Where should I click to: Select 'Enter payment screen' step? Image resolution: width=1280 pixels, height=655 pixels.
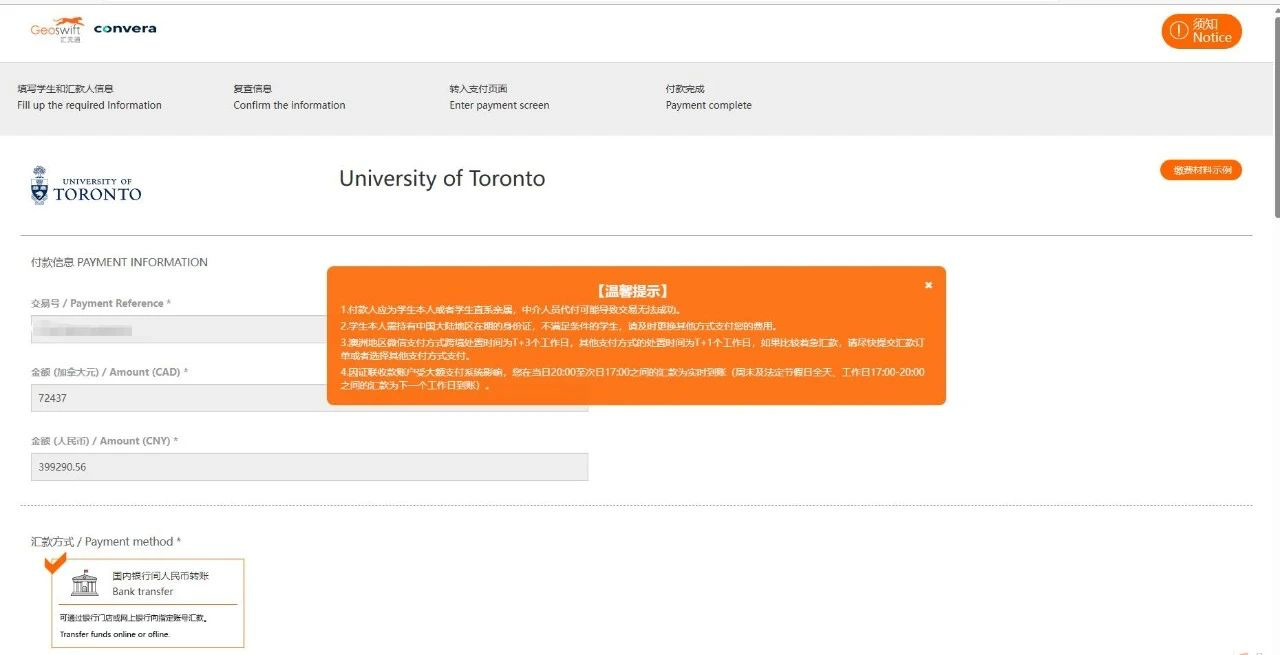coord(499,97)
